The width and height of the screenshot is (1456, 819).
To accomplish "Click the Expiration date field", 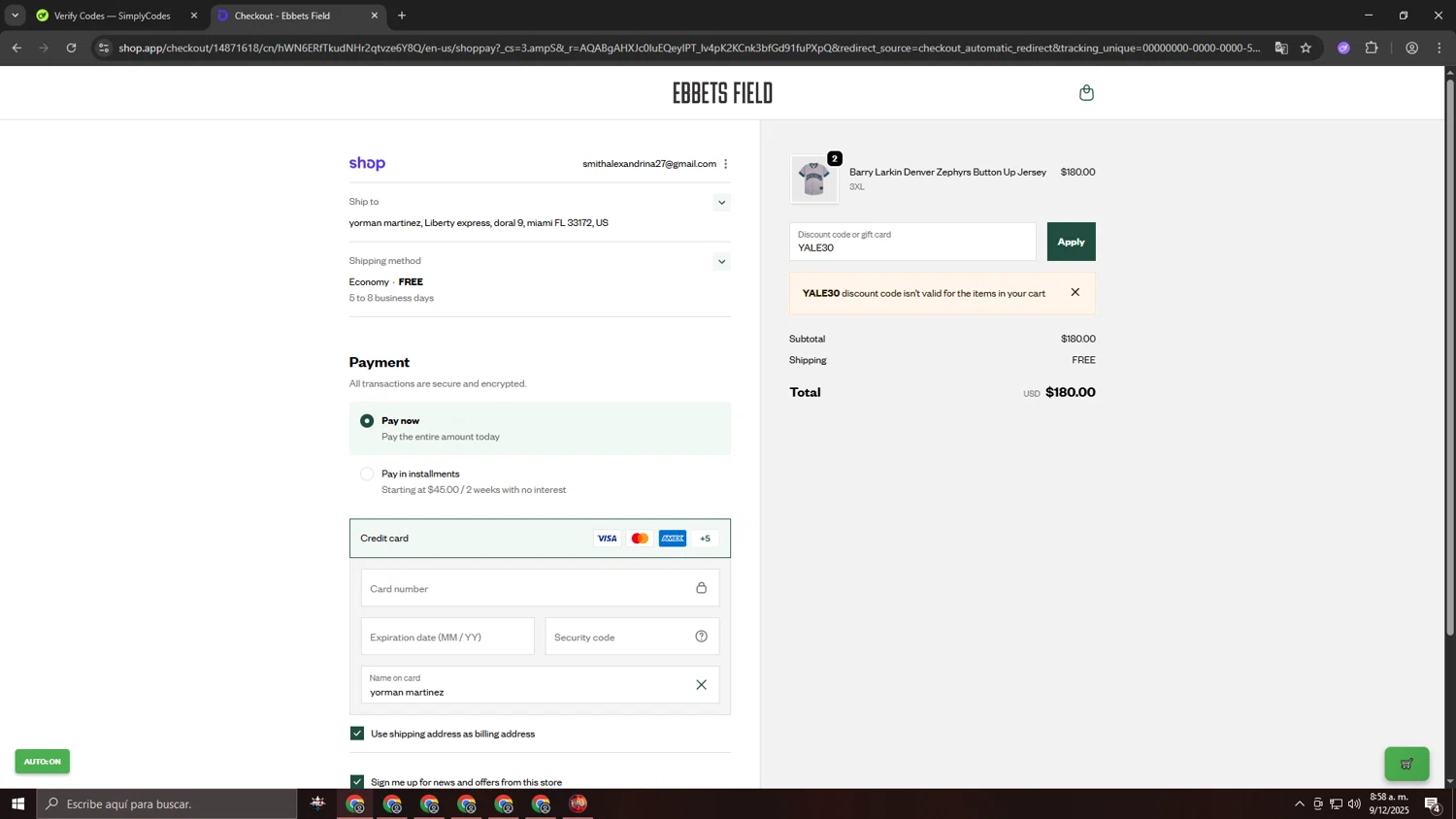I will click(447, 637).
